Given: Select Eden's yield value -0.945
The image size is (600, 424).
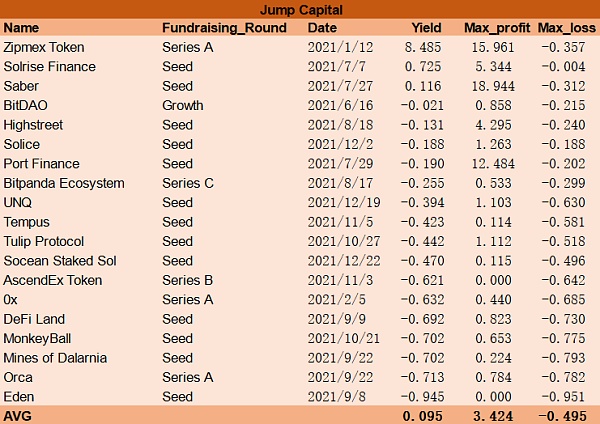Looking at the screenshot, I should coord(422,397).
